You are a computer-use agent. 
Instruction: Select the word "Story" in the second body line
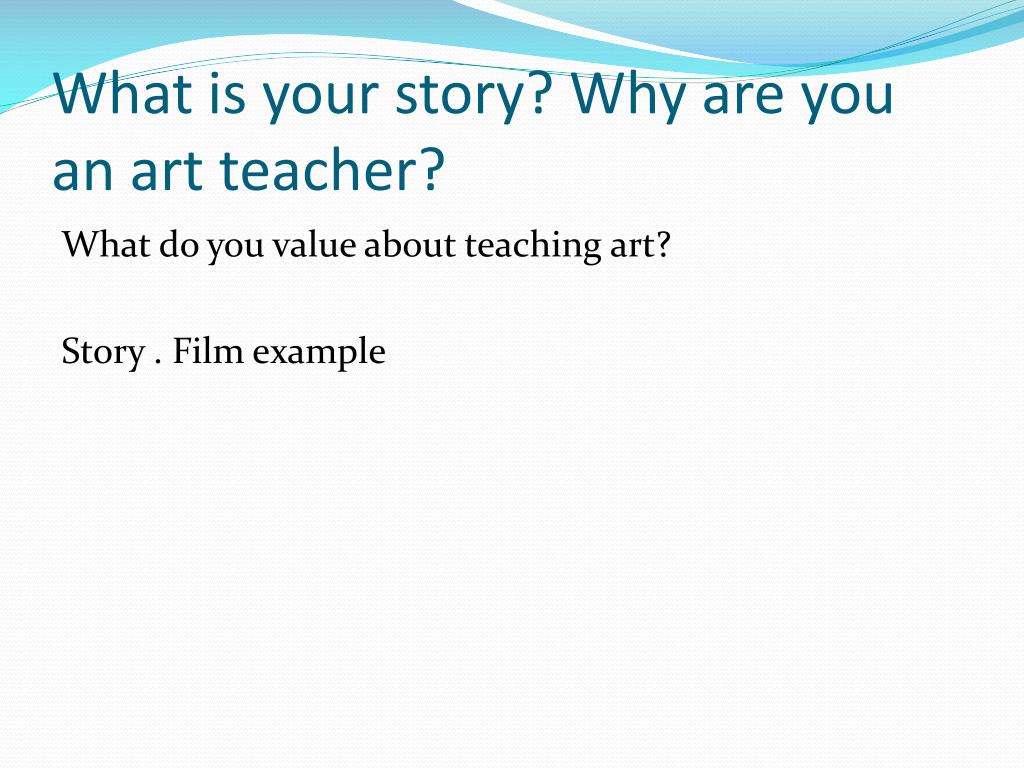pos(103,353)
